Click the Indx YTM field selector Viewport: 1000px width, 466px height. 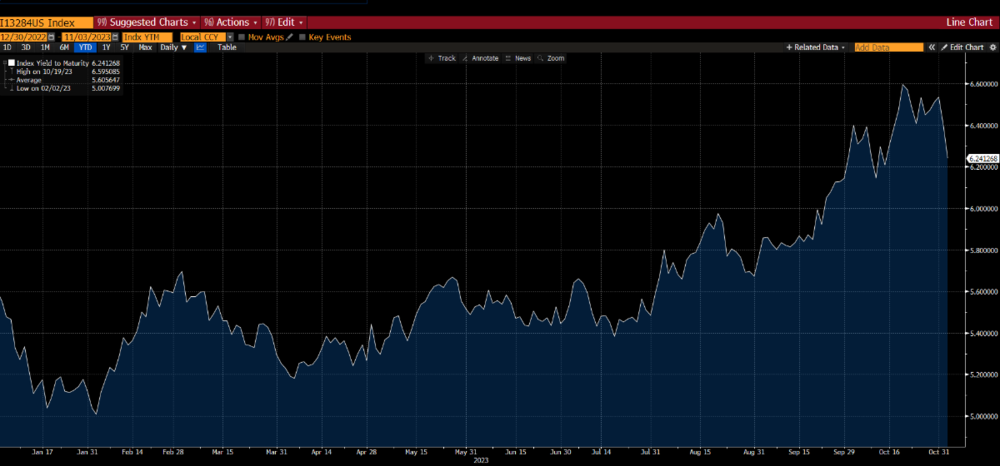pos(147,37)
